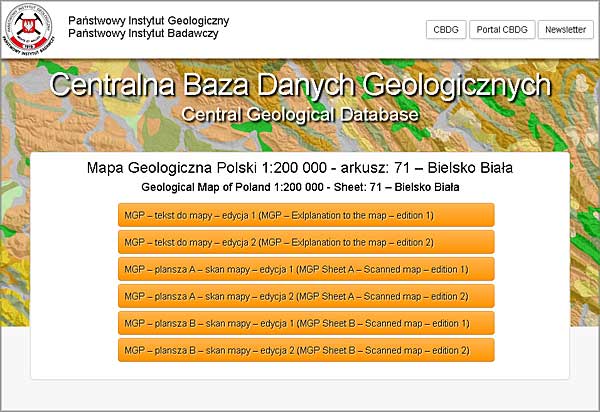This screenshot has width=600, height=412.
Task: Click the Państwowy Instytut Geologiczny logo
Action: tap(28, 29)
